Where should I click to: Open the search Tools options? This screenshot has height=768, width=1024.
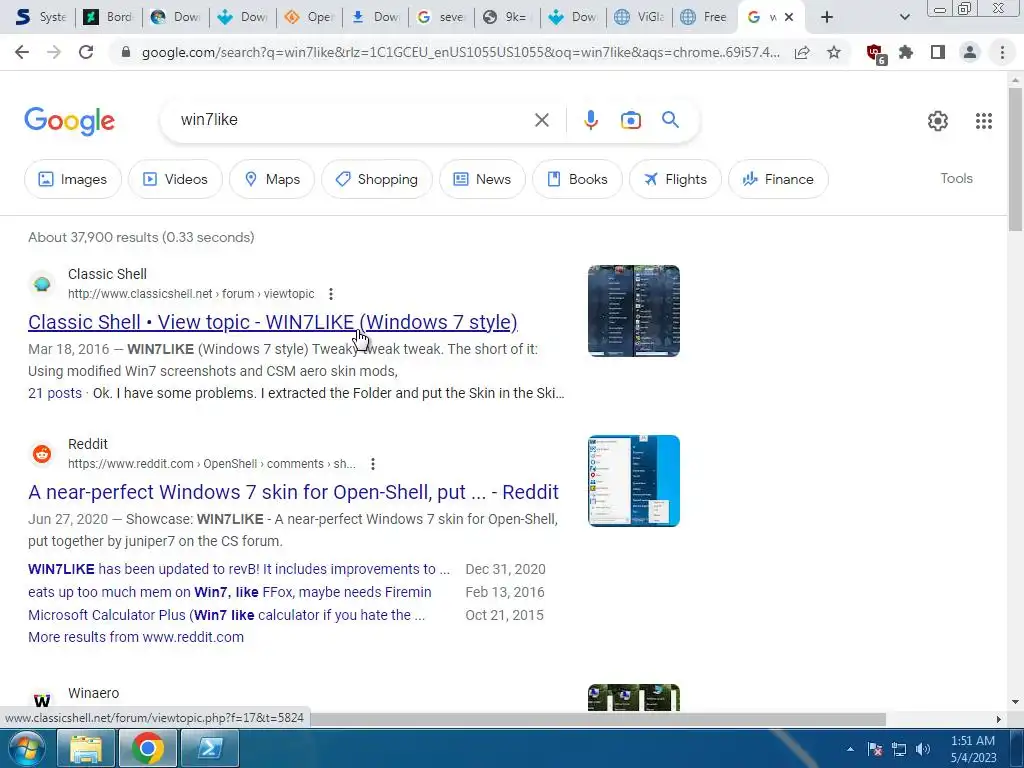(x=956, y=178)
